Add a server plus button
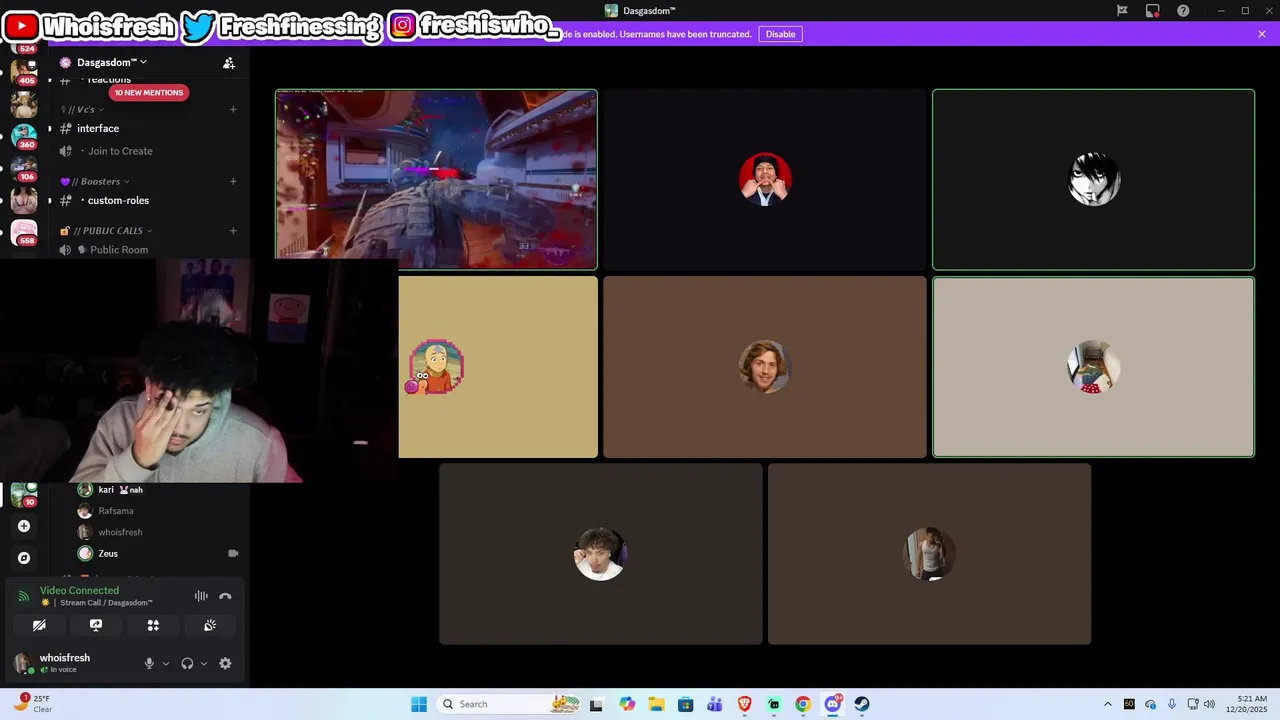Screen dimensions: 1280x720 tap(24, 526)
